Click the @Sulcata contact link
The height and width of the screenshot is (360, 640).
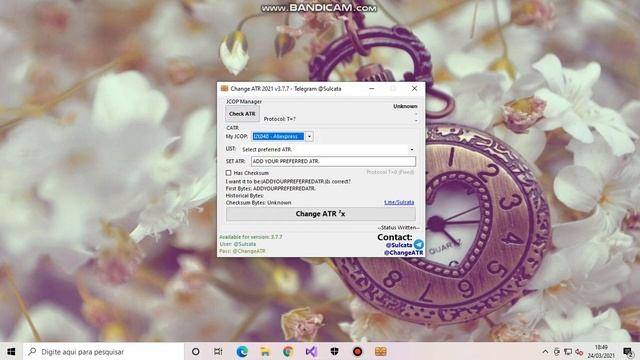[399, 245]
